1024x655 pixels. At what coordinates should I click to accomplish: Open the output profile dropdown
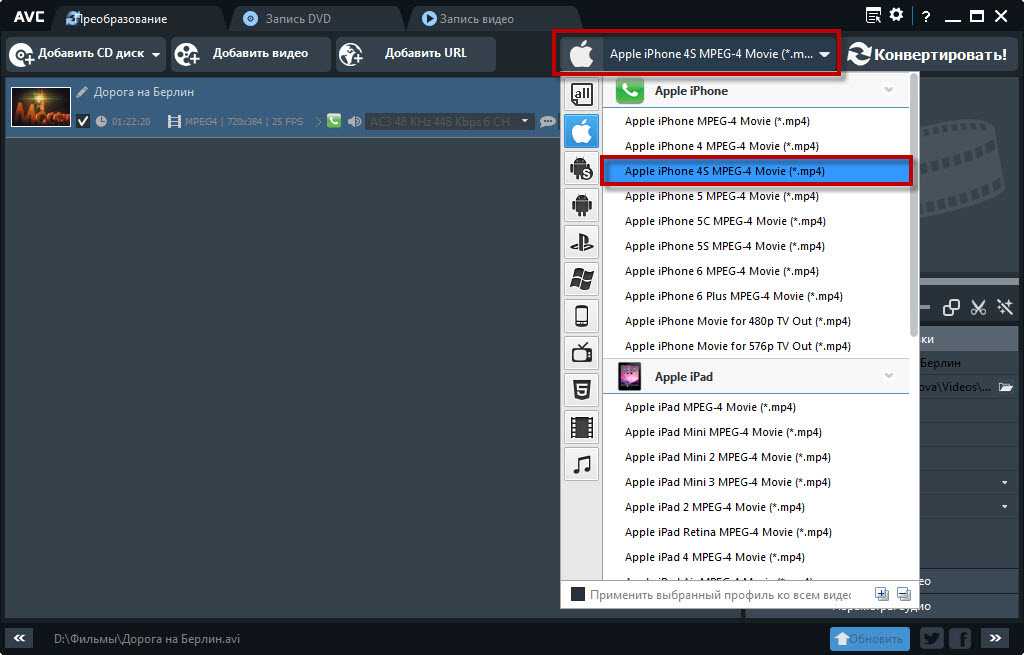point(824,55)
